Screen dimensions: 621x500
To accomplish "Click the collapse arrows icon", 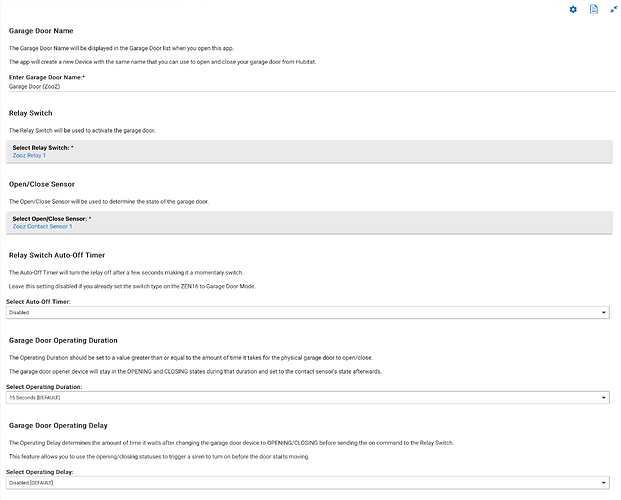I will click(614, 9).
